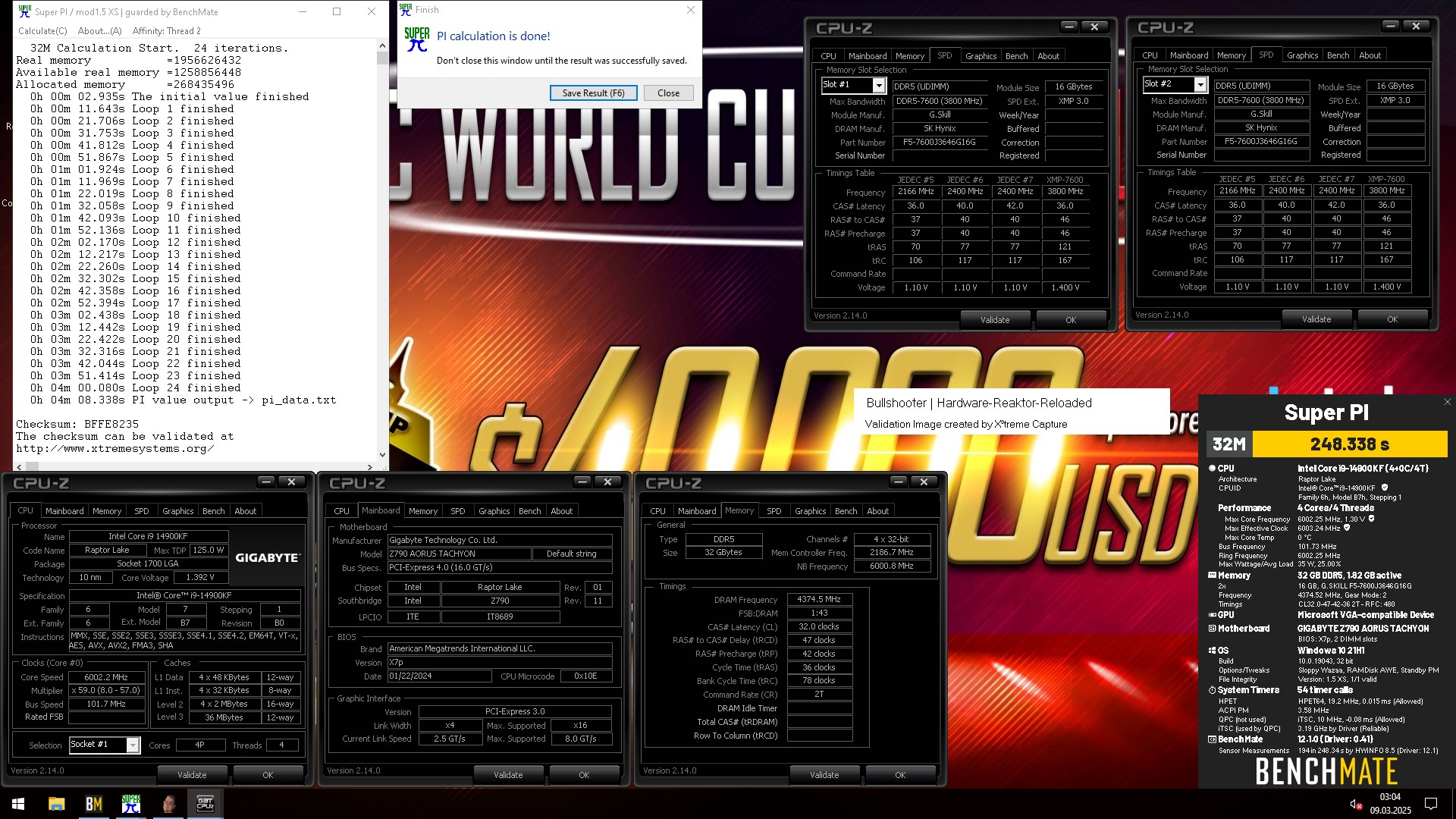This screenshot has height=819, width=1456.
Task: Click the shield beside Max Core Frequency
Action: point(1371,519)
